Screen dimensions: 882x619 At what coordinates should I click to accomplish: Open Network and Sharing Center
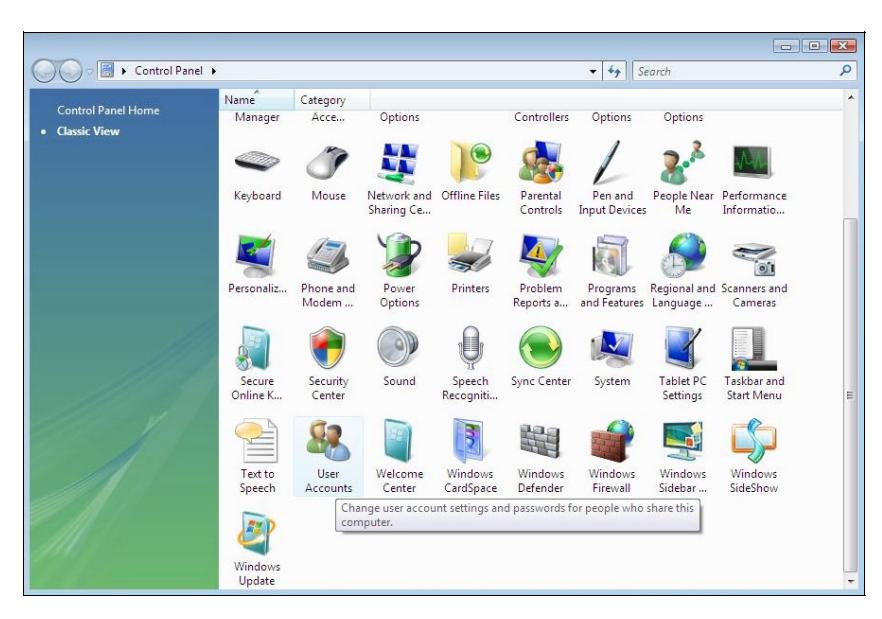[399, 179]
